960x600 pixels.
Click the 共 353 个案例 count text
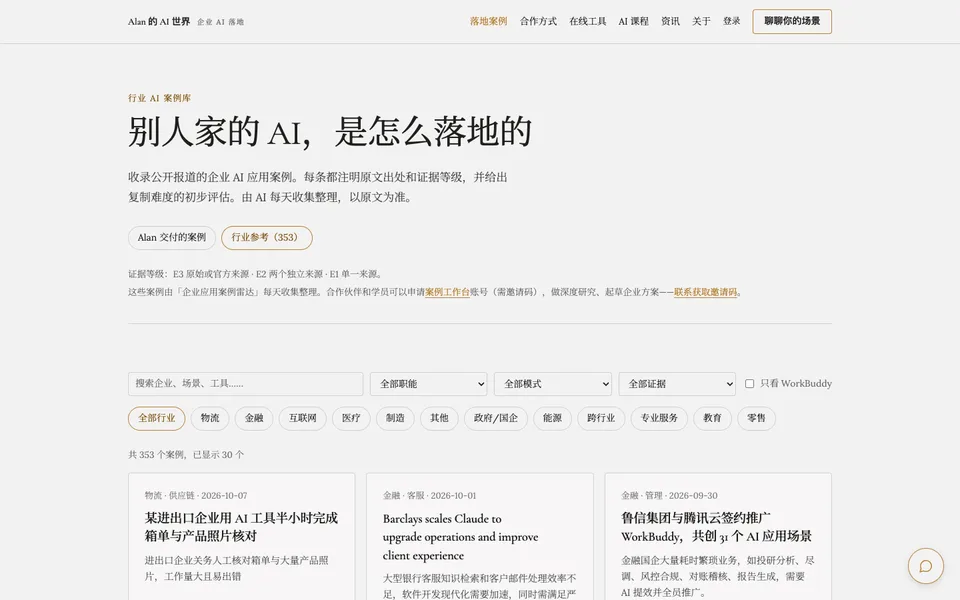click(x=186, y=455)
